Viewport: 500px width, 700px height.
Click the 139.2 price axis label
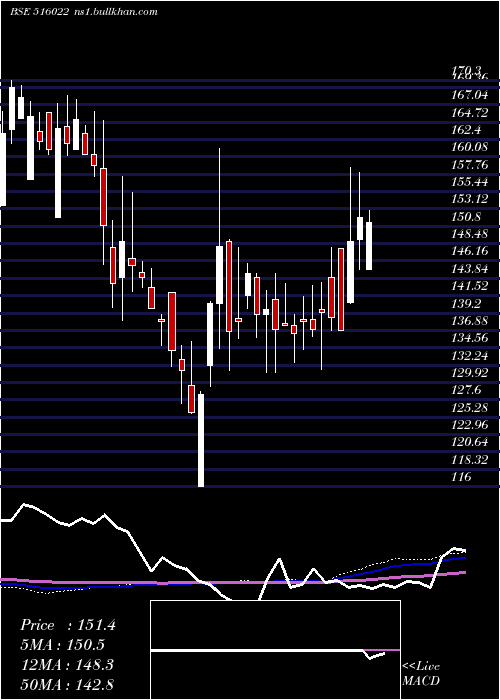[467, 303]
